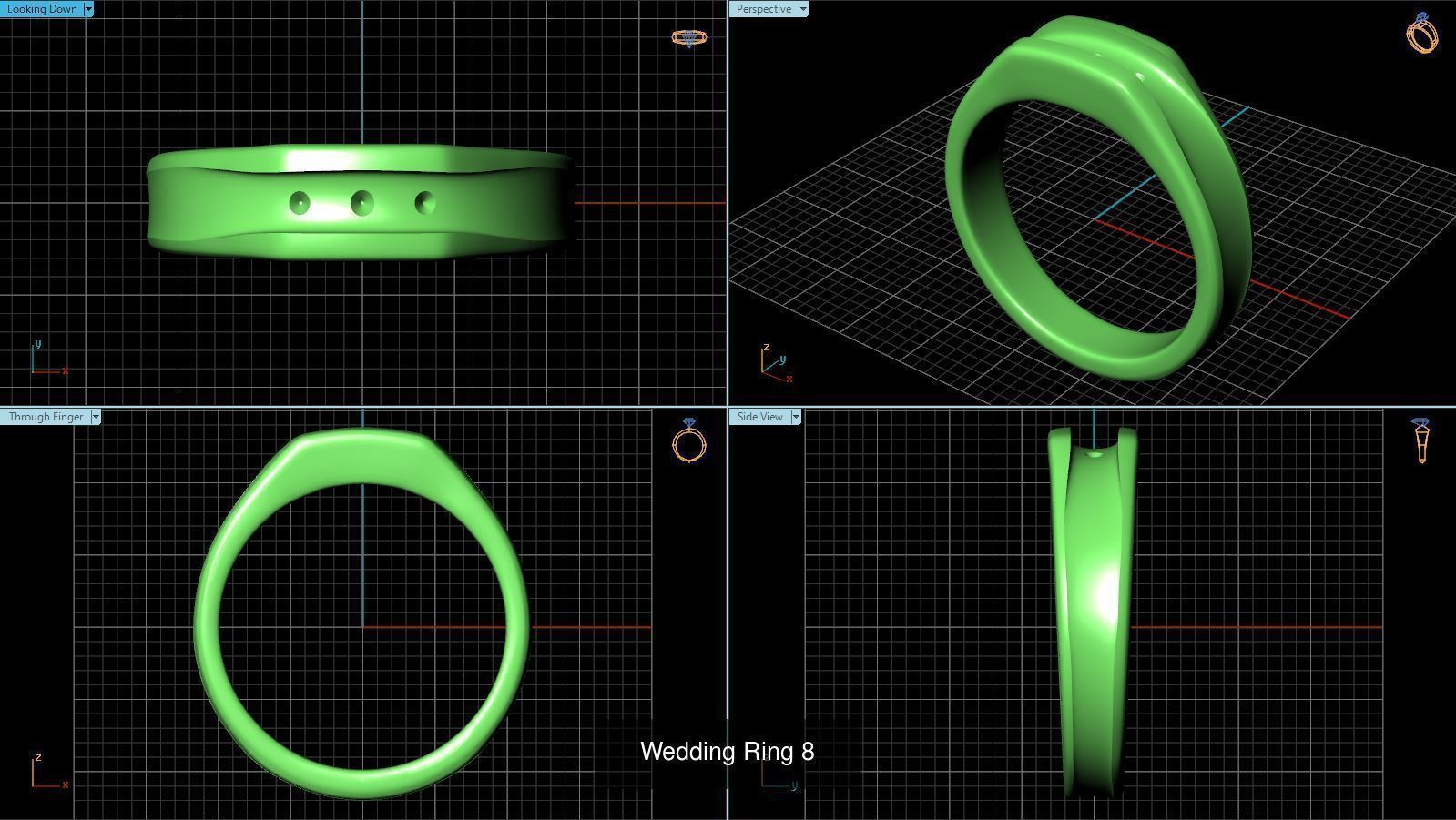Click the perspective ring orientation icon
Screen dimensions: 1456x820
pyautogui.click(x=1422, y=33)
